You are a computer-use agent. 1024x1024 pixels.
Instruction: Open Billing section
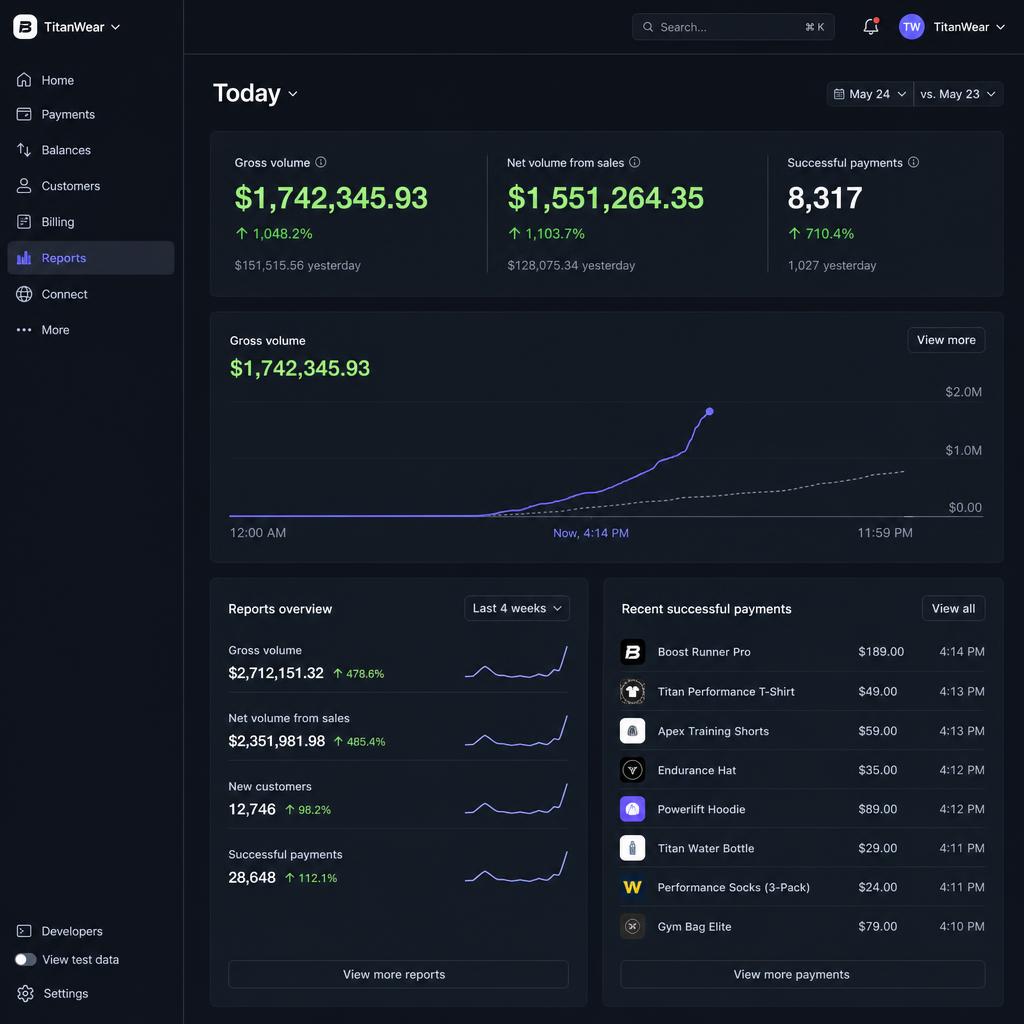click(91, 221)
